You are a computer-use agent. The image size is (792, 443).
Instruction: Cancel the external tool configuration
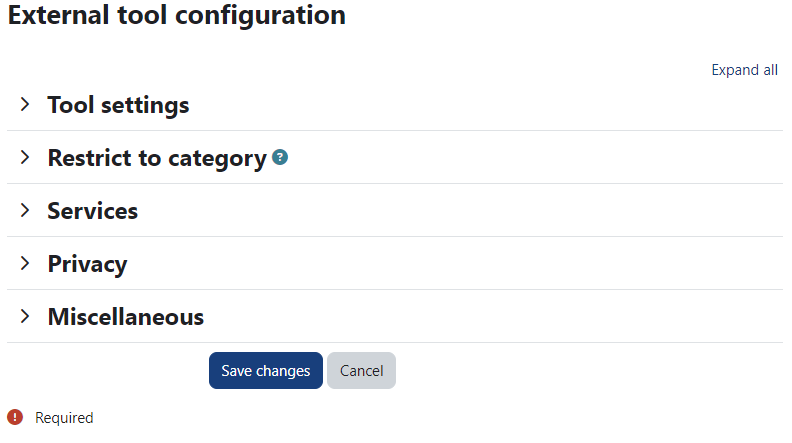361,370
